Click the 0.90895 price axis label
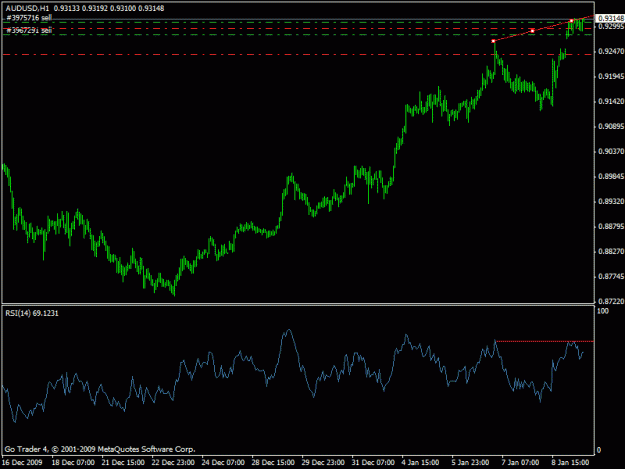 [x=611, y=127]
